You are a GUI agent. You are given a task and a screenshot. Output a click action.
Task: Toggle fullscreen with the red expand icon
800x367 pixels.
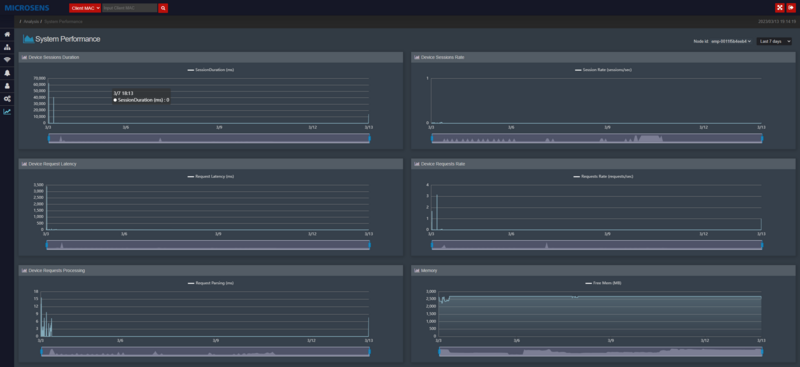click(x=780, y=8)
